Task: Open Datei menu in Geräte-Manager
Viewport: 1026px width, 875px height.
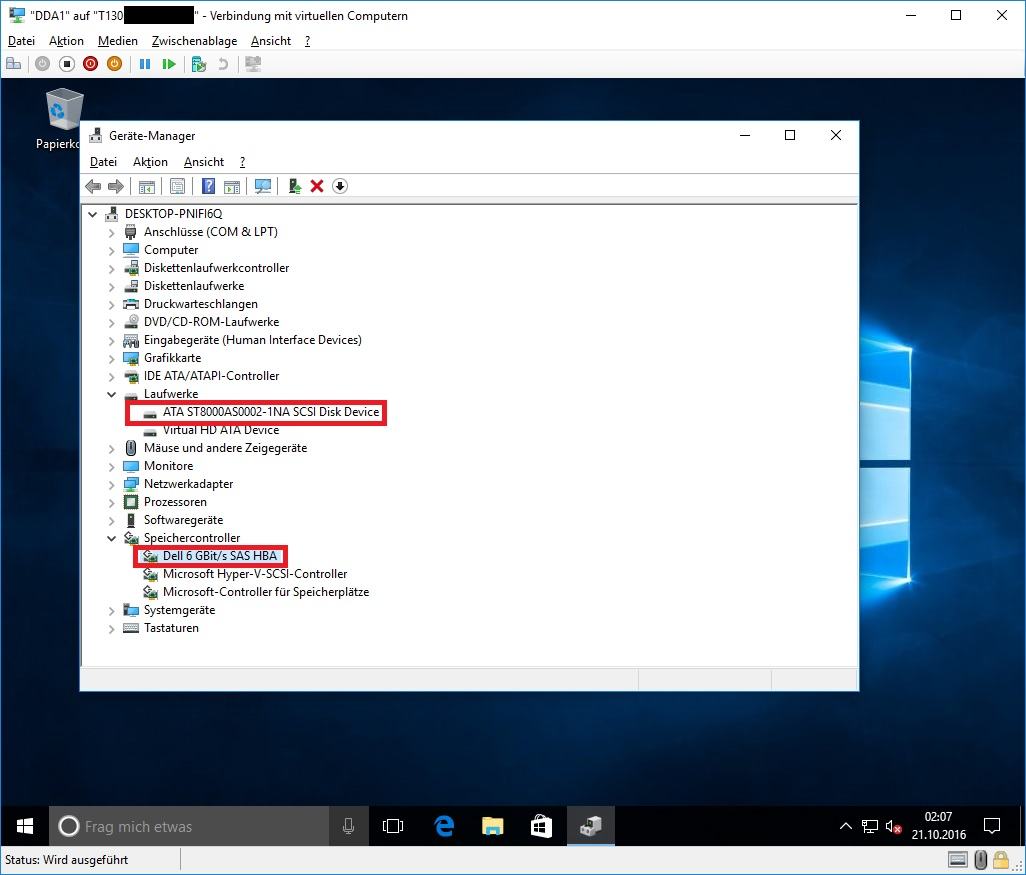Action: pyautogui.click(x=103, y=162)
